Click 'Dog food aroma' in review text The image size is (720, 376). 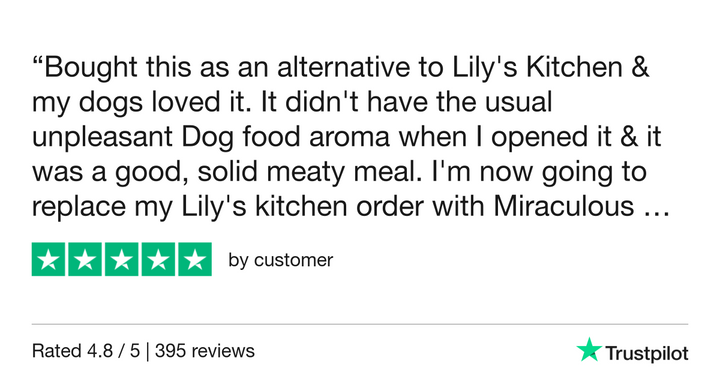(x=286, y=137)
